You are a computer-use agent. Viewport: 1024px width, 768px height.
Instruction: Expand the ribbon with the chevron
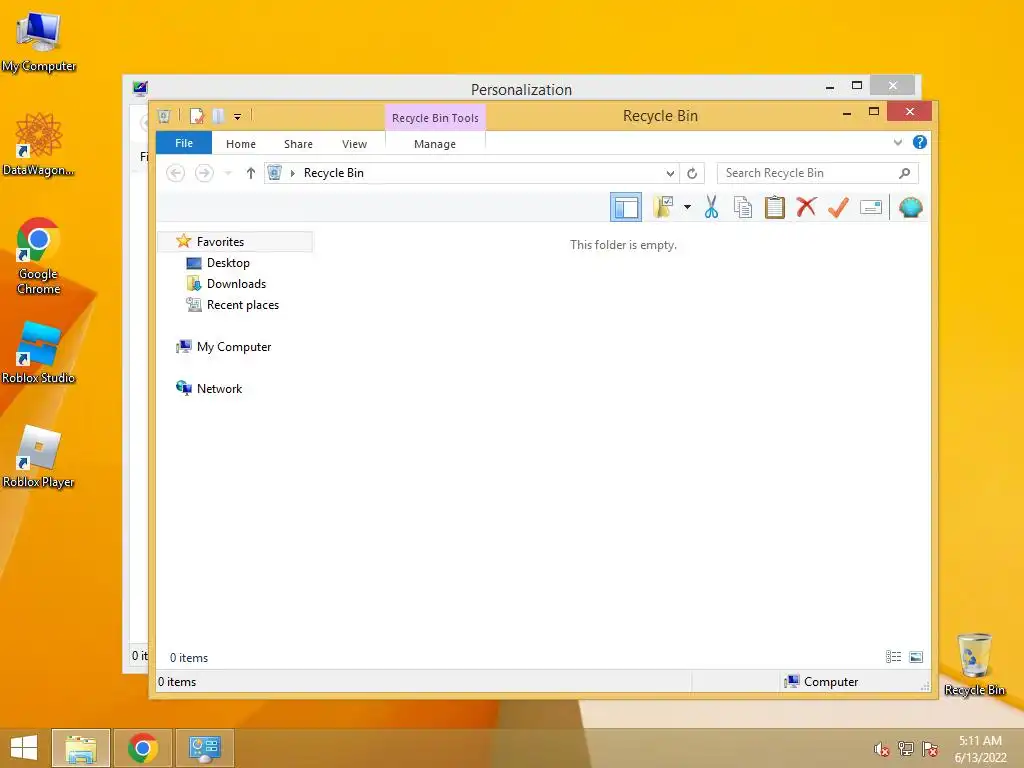pos(898,142)
